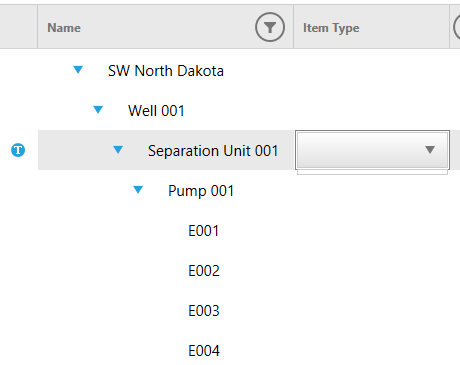This screenshot has width=460, height=365.
Task: Collapse the Pump 001 node
Action: [138, 190]
